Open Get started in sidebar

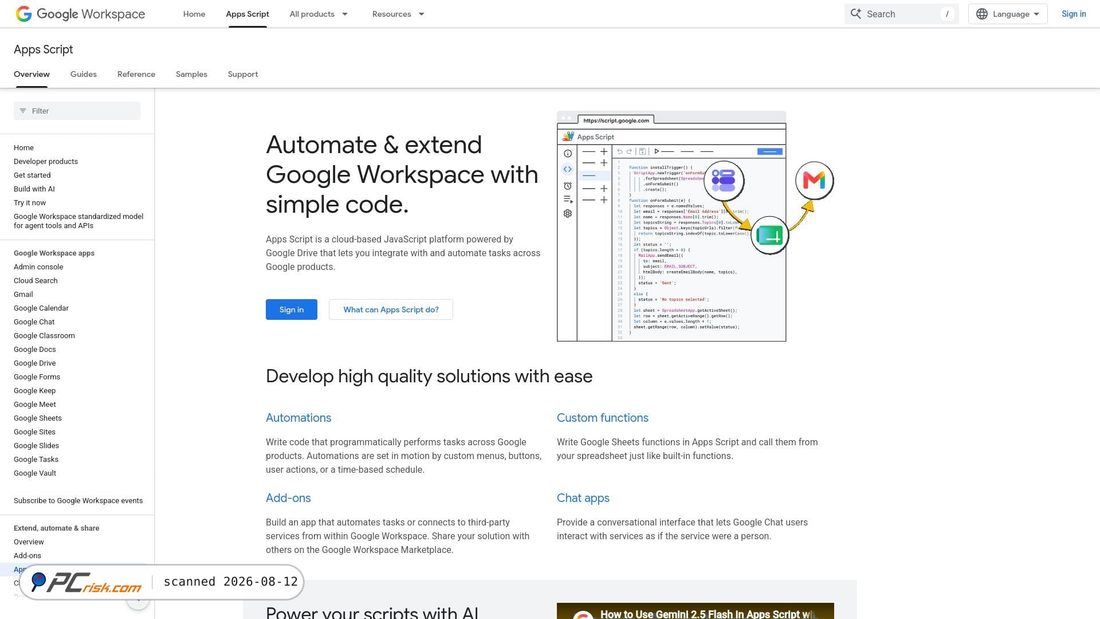(32, 175)
